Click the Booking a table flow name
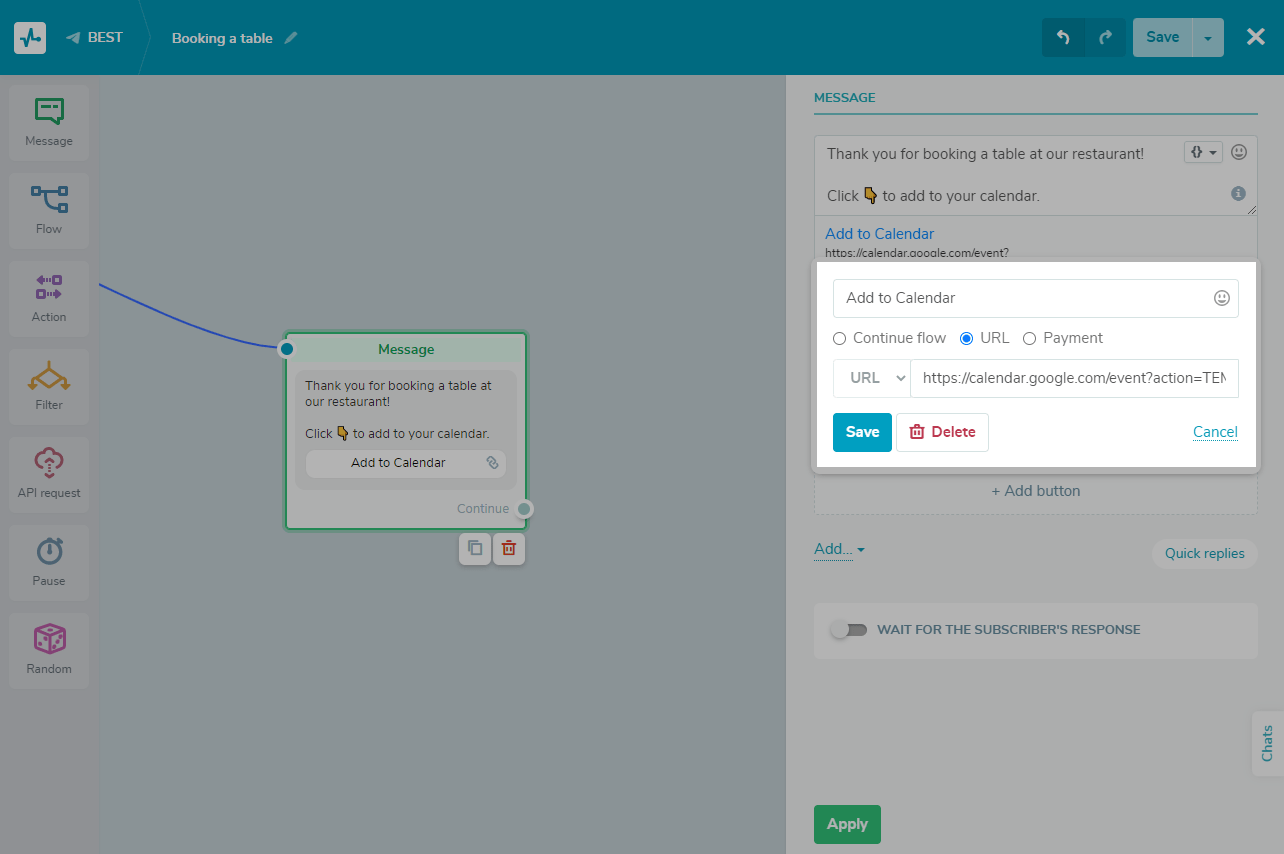 pyautogui.click(x=222, y=38)
